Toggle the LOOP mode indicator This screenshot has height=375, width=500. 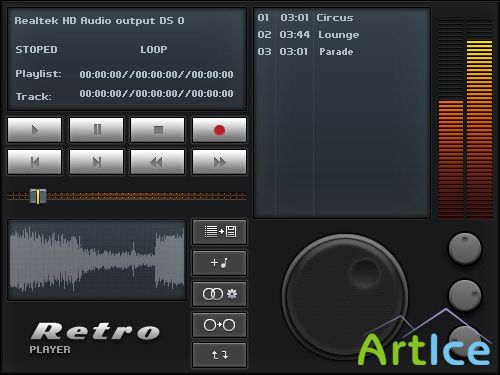(x=154, y=50)
